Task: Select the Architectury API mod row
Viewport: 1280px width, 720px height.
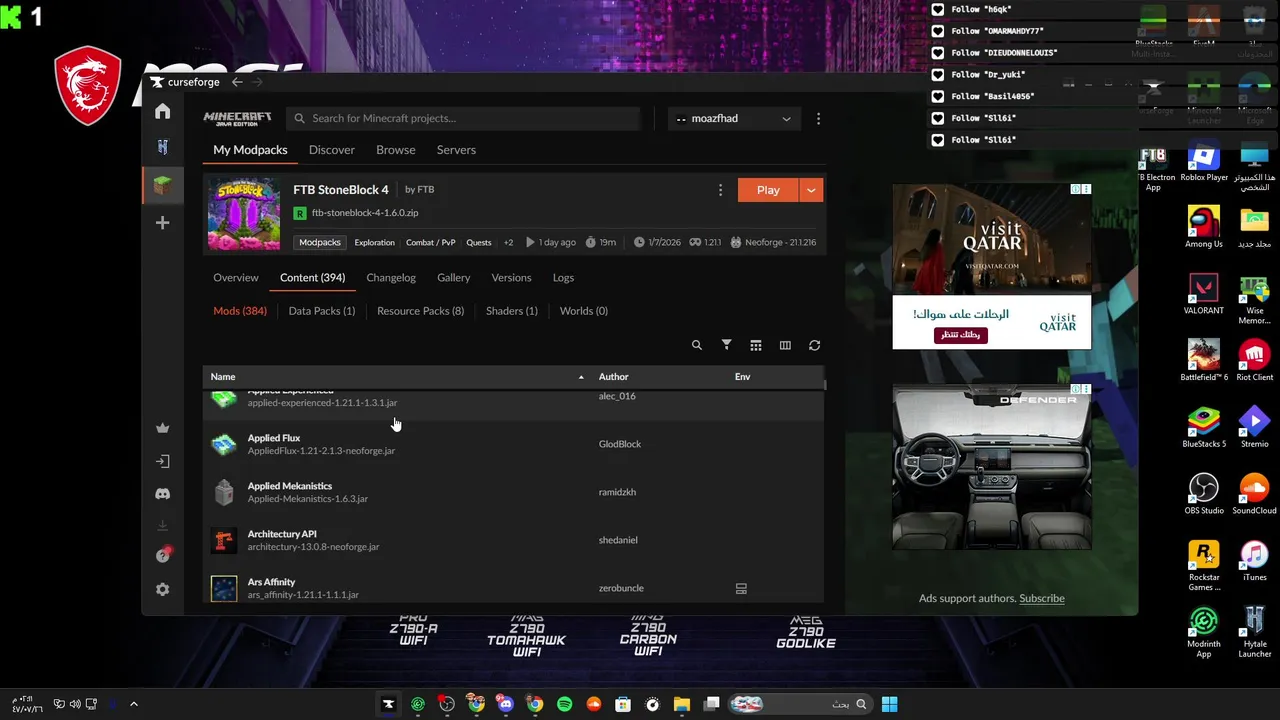Action: (513, 540)
